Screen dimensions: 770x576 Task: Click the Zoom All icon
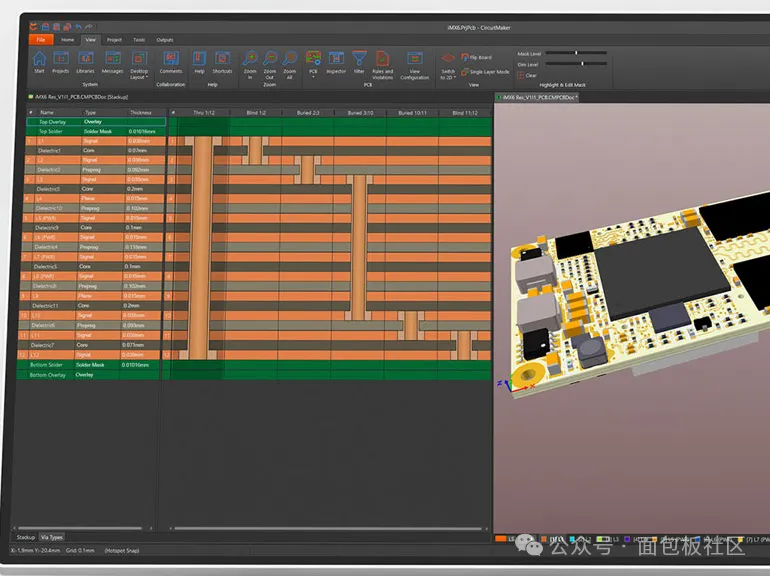pyautogui.click(x=289, y=60)
